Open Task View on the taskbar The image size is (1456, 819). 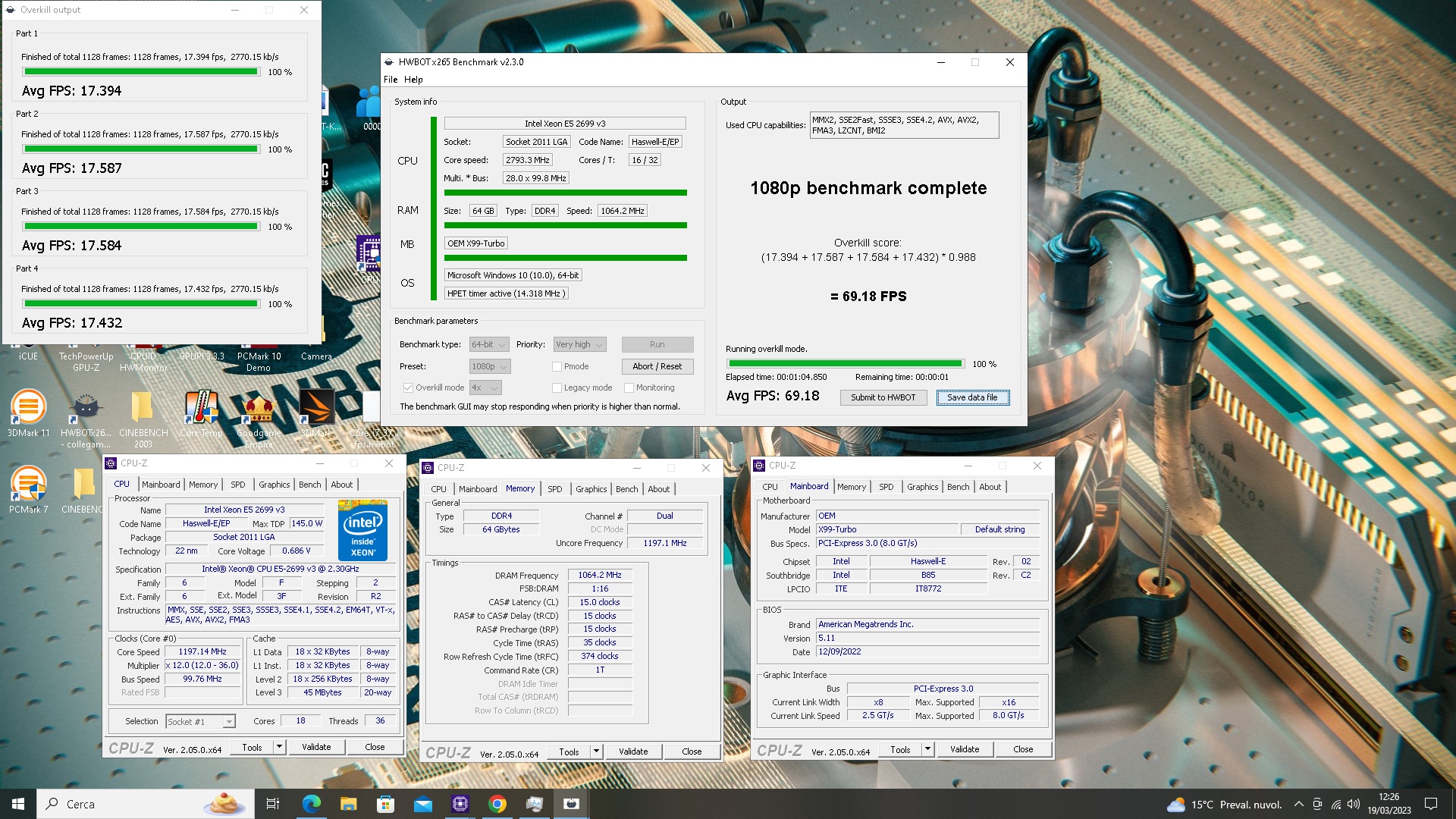click(x=273, y=804)
